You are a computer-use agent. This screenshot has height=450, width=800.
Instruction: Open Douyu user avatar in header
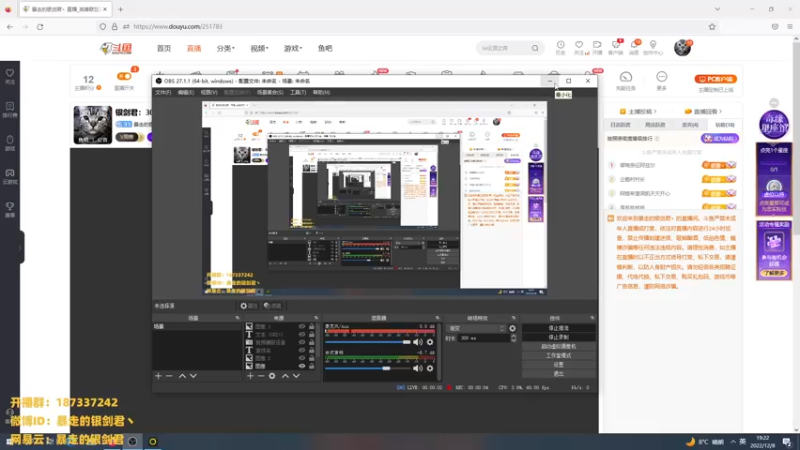[x=682, y=48]
